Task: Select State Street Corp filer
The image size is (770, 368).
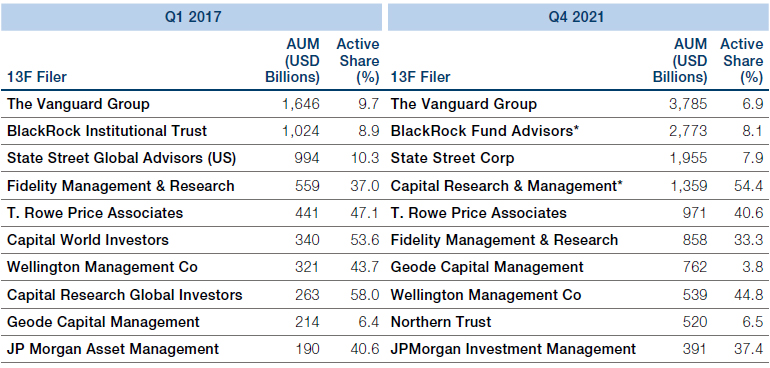Action: [452, 158]
